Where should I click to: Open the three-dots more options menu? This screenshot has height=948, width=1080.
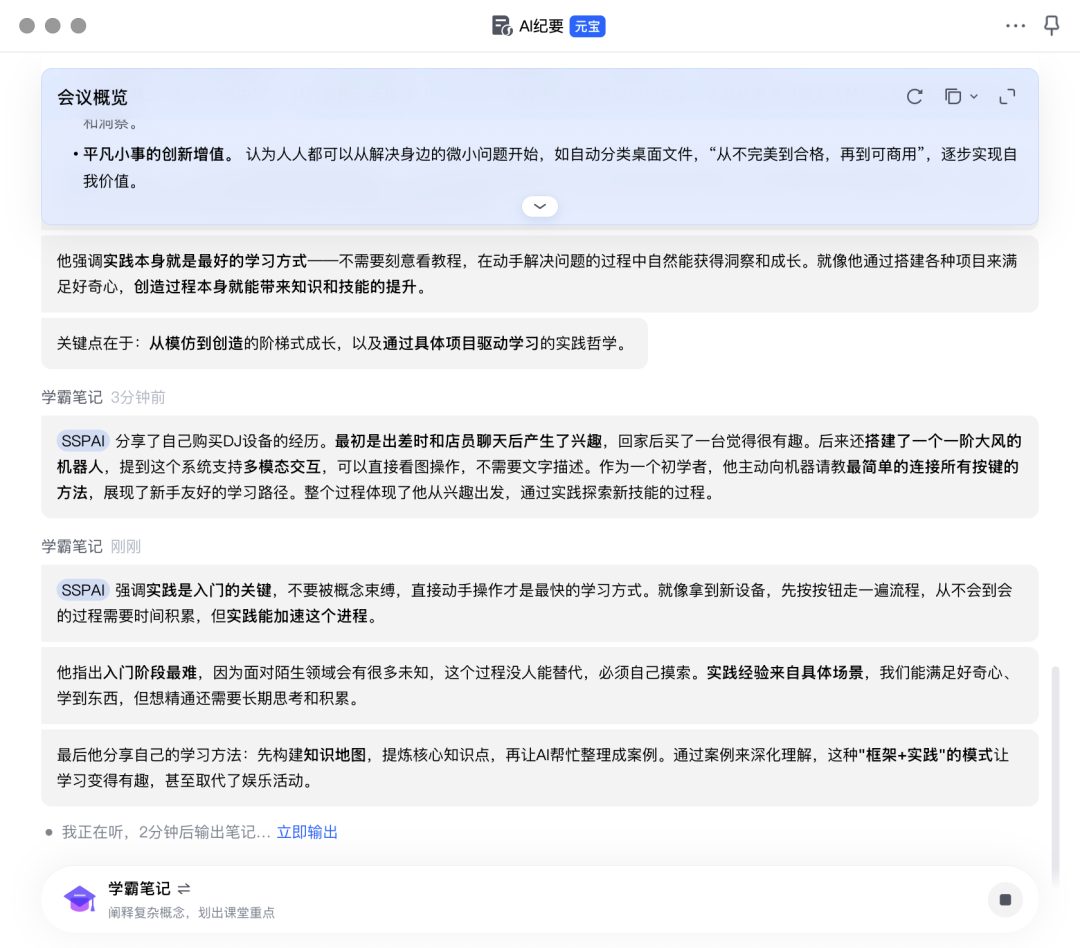1015,26
